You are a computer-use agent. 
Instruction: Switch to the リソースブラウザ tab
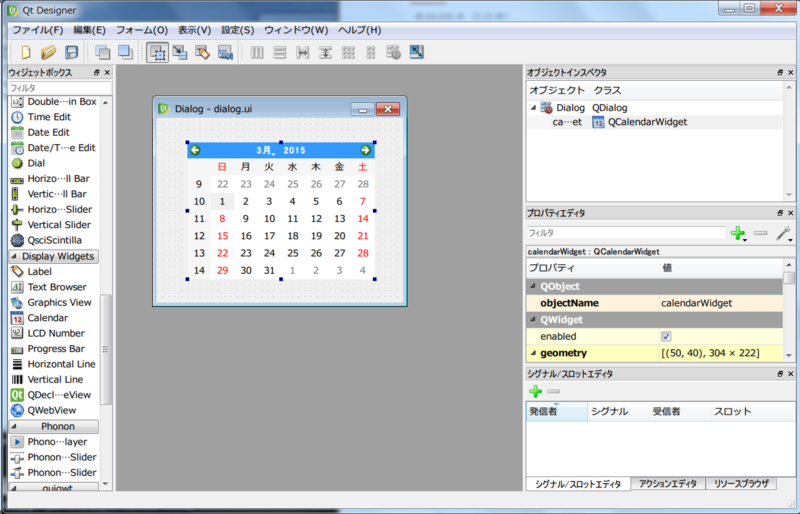tap(741, 483)
